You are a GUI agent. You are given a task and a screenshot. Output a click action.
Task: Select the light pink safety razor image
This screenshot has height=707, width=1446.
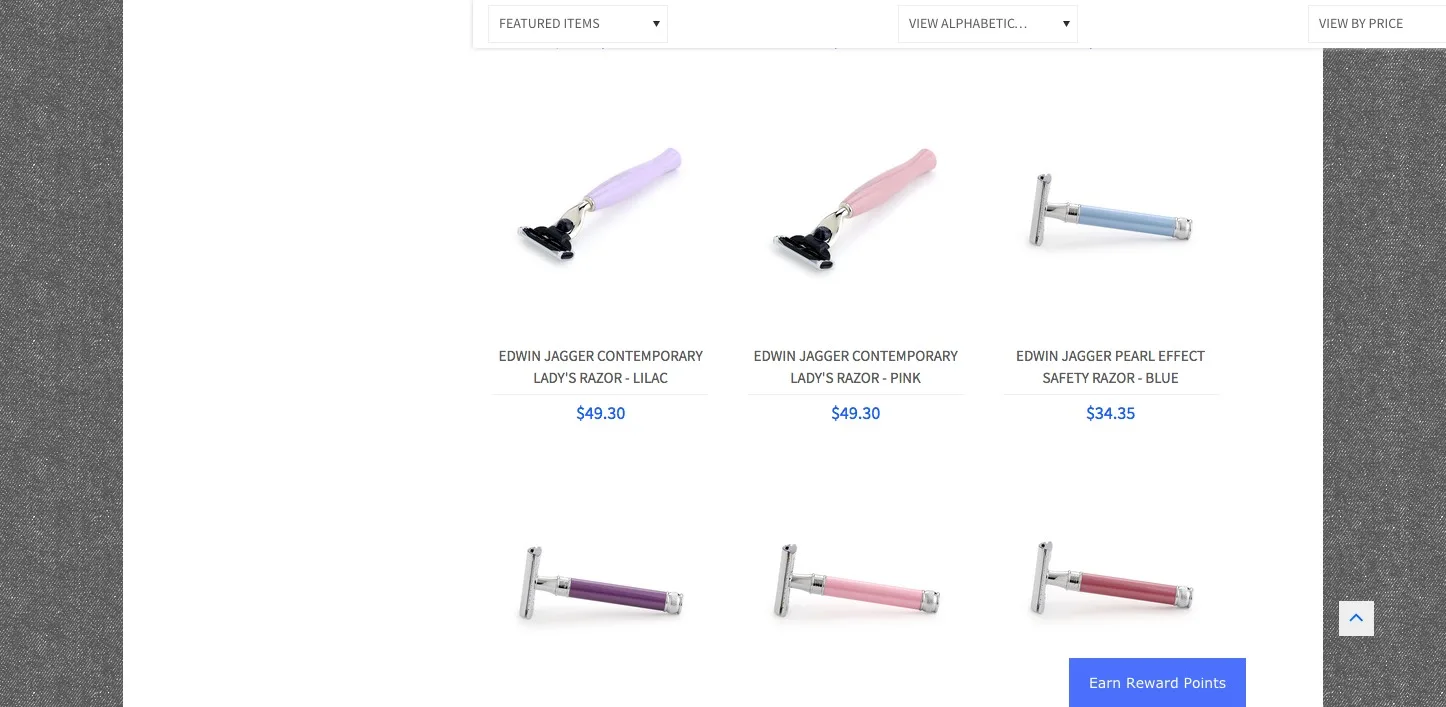pos(855,583)
